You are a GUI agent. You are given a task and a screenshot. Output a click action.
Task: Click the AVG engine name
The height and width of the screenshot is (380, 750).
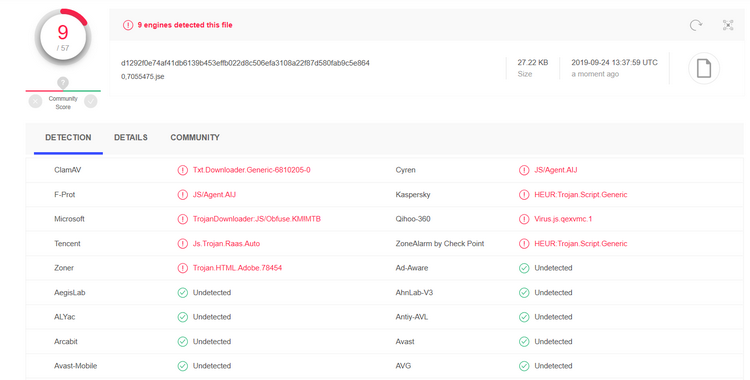(x=403, y=366)
